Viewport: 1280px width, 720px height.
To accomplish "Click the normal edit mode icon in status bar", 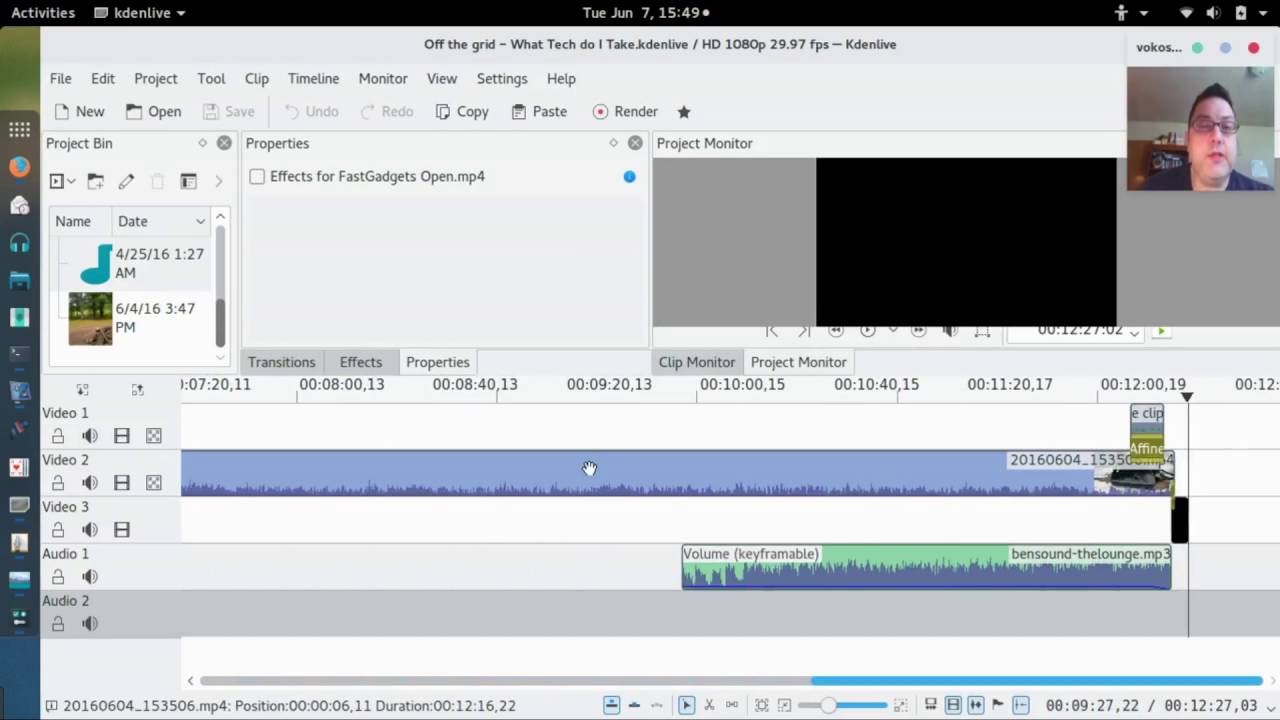I will tap(612, 705).
